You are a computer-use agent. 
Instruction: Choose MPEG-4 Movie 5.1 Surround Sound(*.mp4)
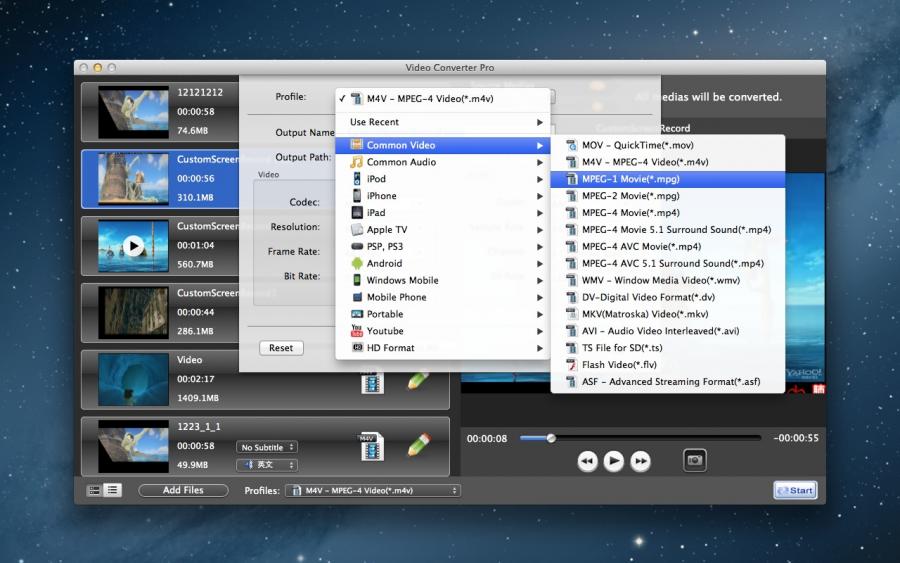click(x=668, y=230)
